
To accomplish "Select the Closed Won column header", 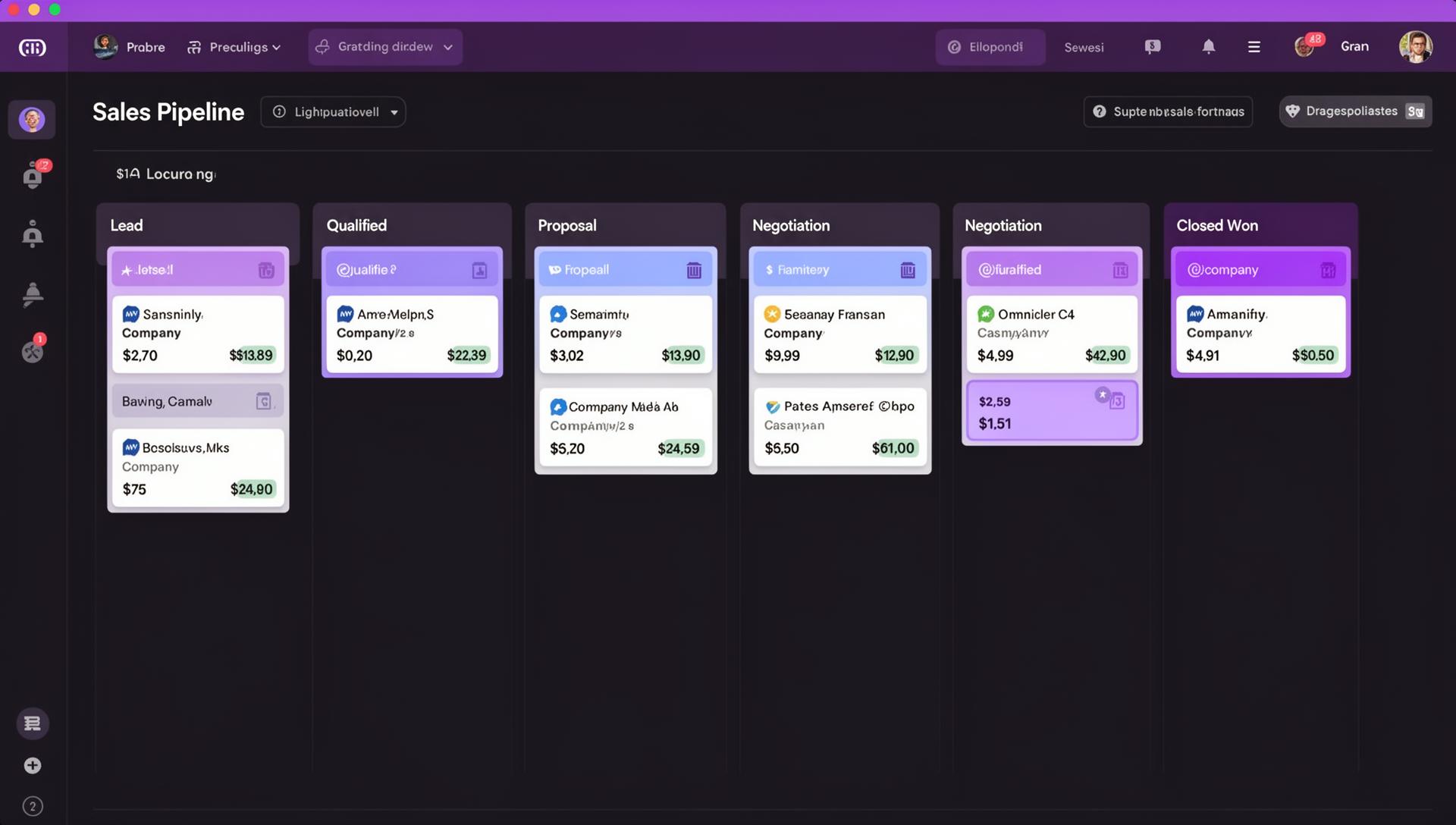I will (x=1217, y=225).
